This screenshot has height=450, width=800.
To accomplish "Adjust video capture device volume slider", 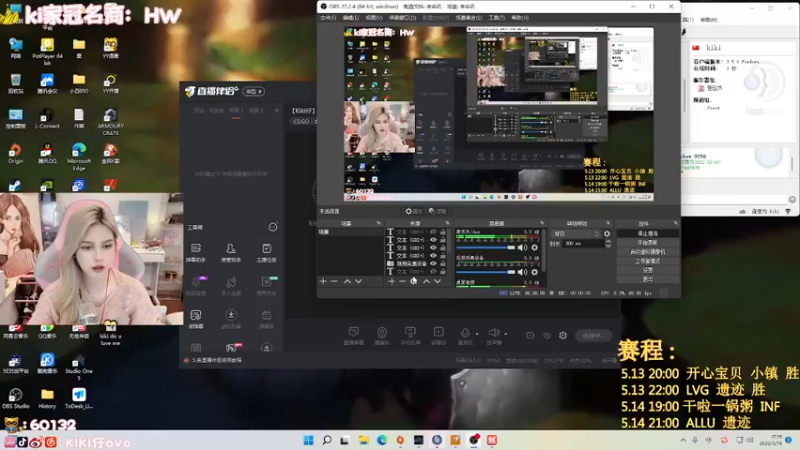I will pyautogui.click(x=486, y=272).
